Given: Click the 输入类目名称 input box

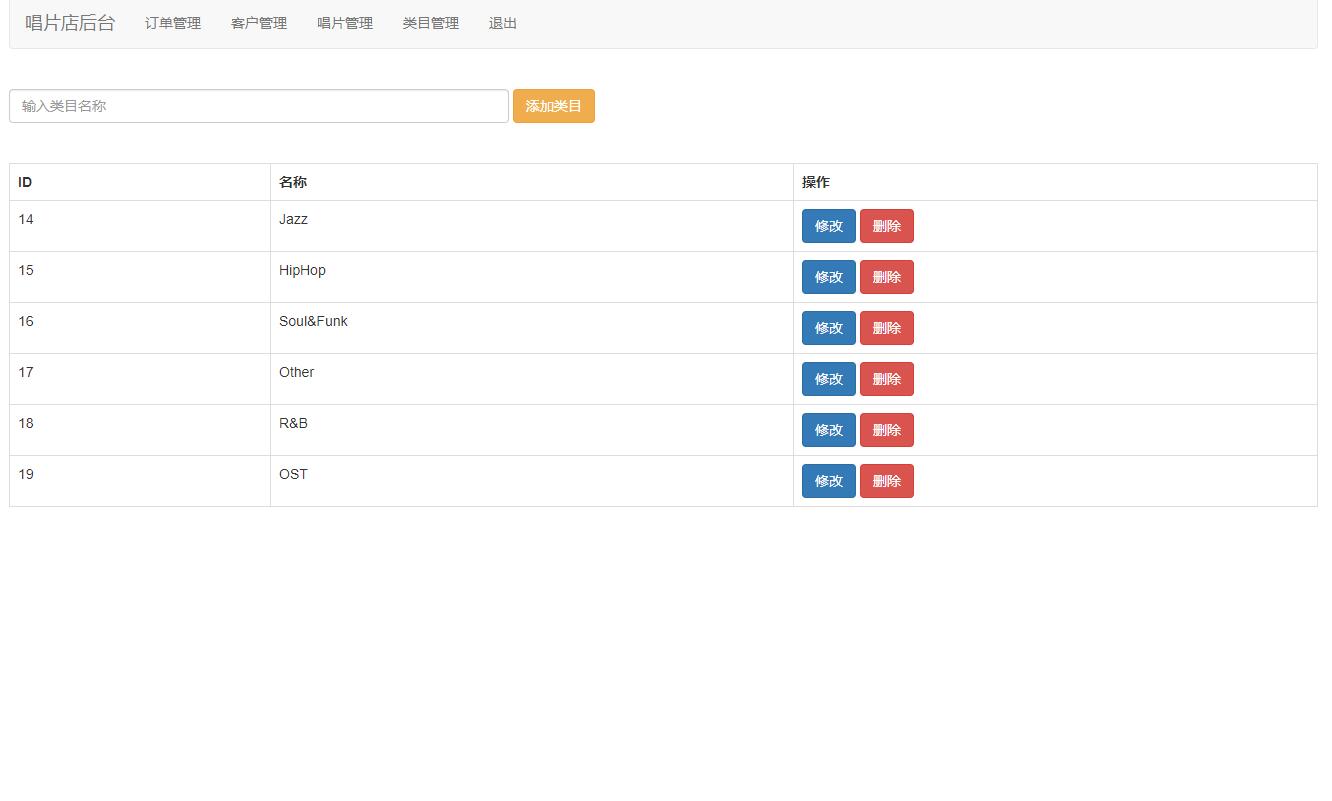Looking at the screenshot, I should pos(258,105).
